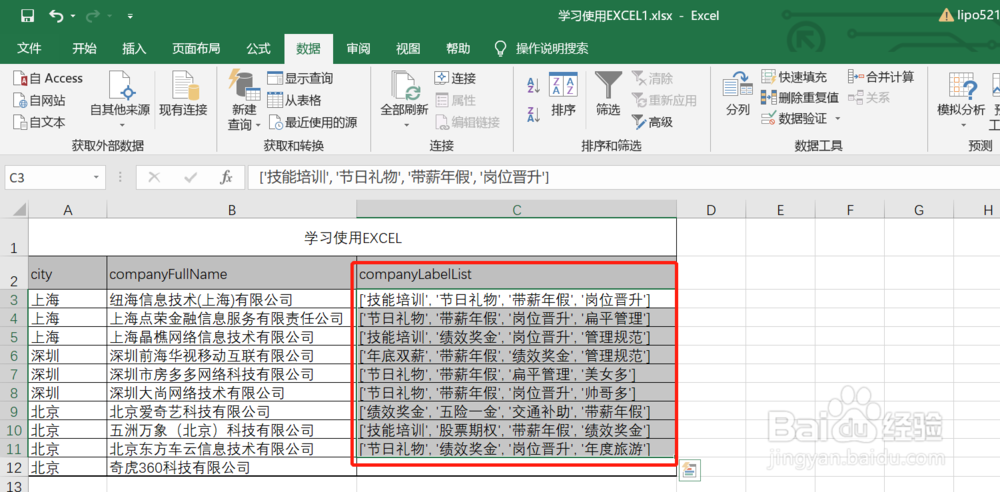This screenshot has width=1000, height=492.
Task: Switch to the 审阅 tab
Action: (x=358, y=48)
